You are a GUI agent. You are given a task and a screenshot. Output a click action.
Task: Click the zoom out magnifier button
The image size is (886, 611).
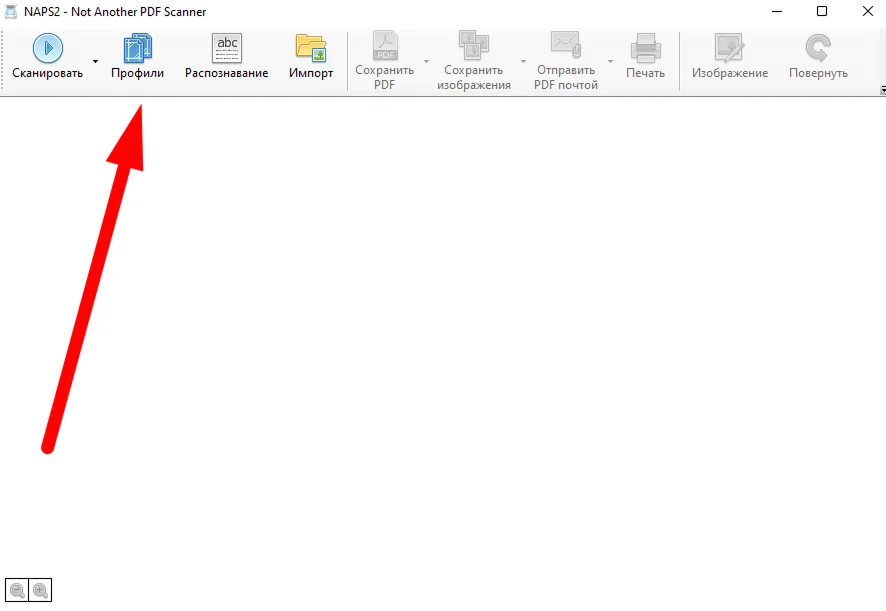pos(17,590)
